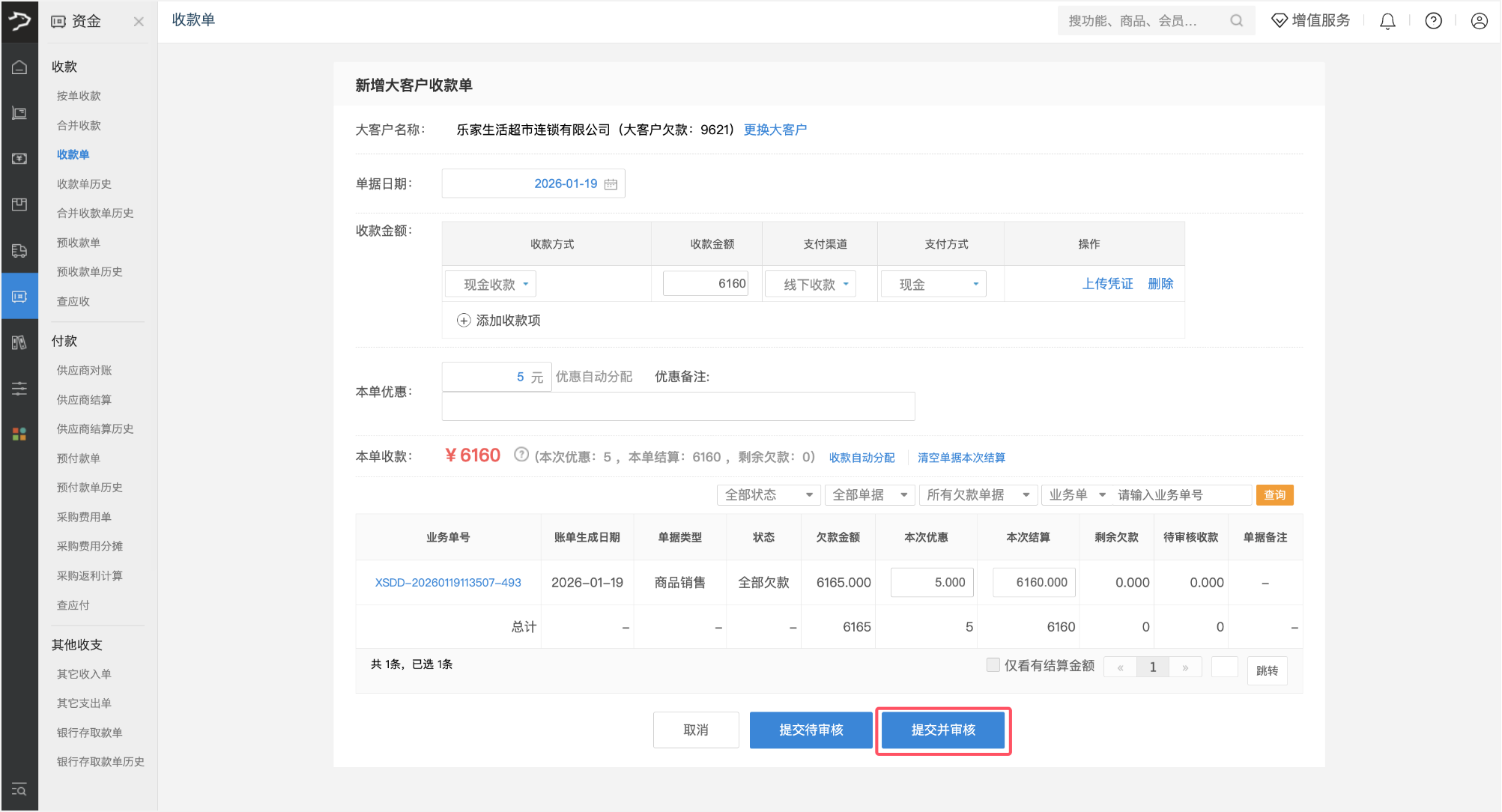Expand the 现金收款 payment method dropdown

tap(491, 285)
